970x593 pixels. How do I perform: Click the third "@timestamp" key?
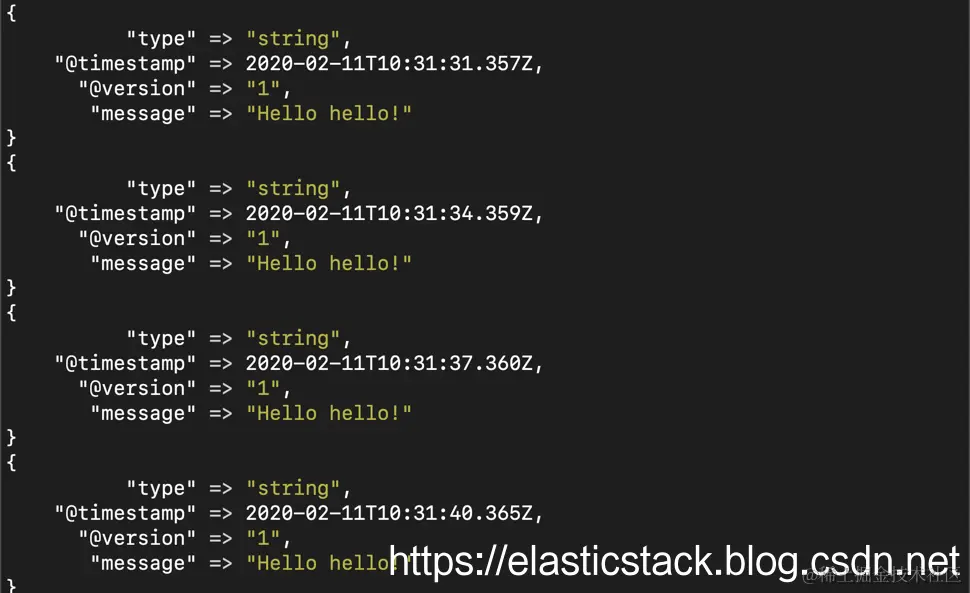[x=125, y=364]
